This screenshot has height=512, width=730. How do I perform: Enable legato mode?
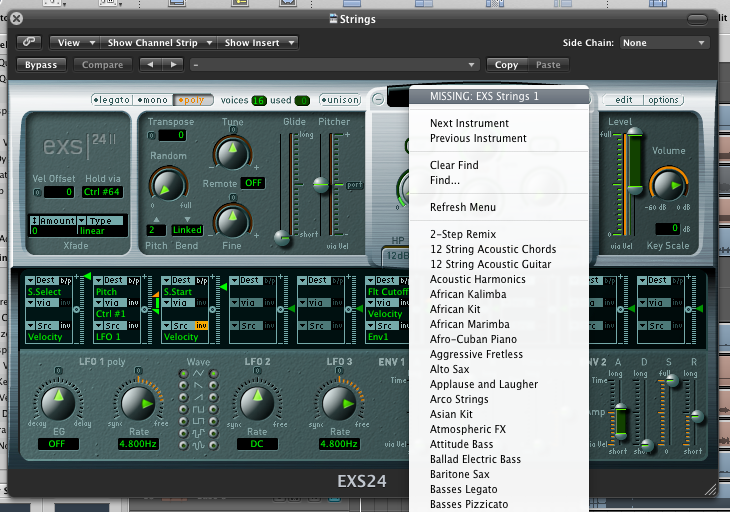(x=112, y=100)
